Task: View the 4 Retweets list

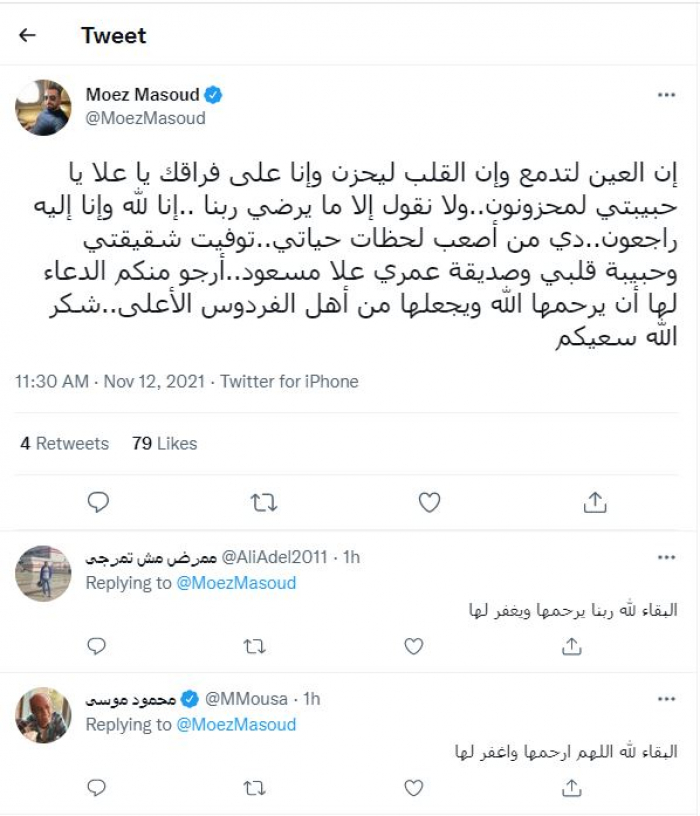Action: 65,443
